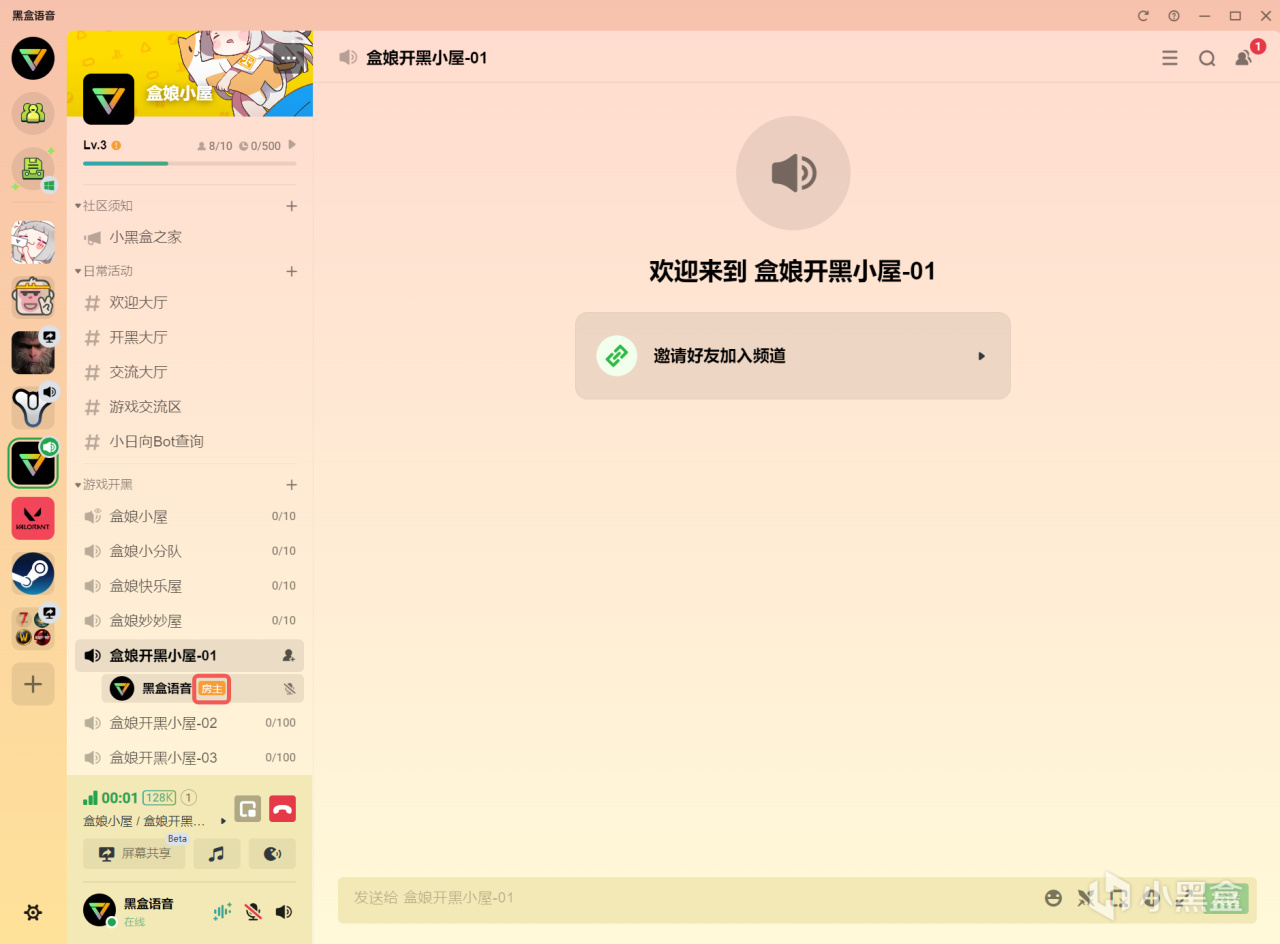Image resolution: width=1280 pixels, height=944 pixels.
Task: Open search with magnifier icon
Action: point(1207,58)
